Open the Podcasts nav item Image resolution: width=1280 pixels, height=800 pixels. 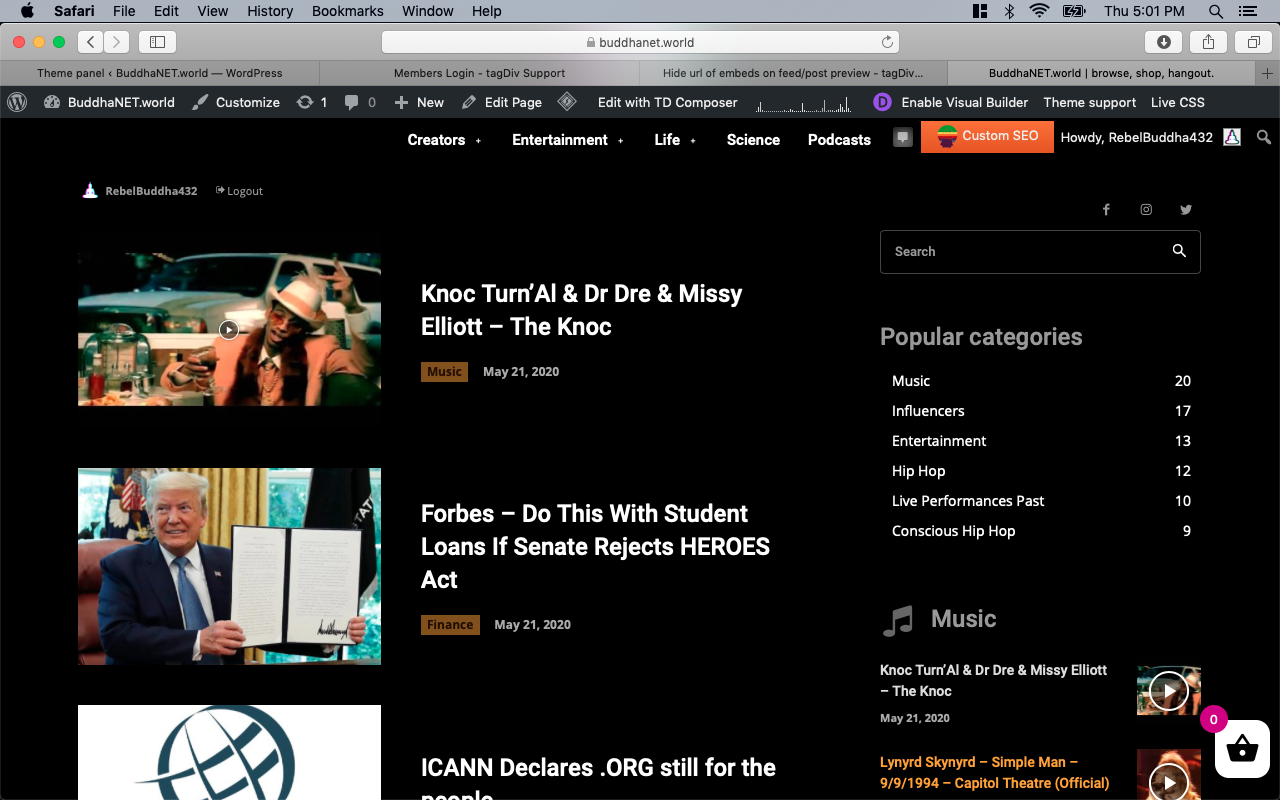pos(839,139)
